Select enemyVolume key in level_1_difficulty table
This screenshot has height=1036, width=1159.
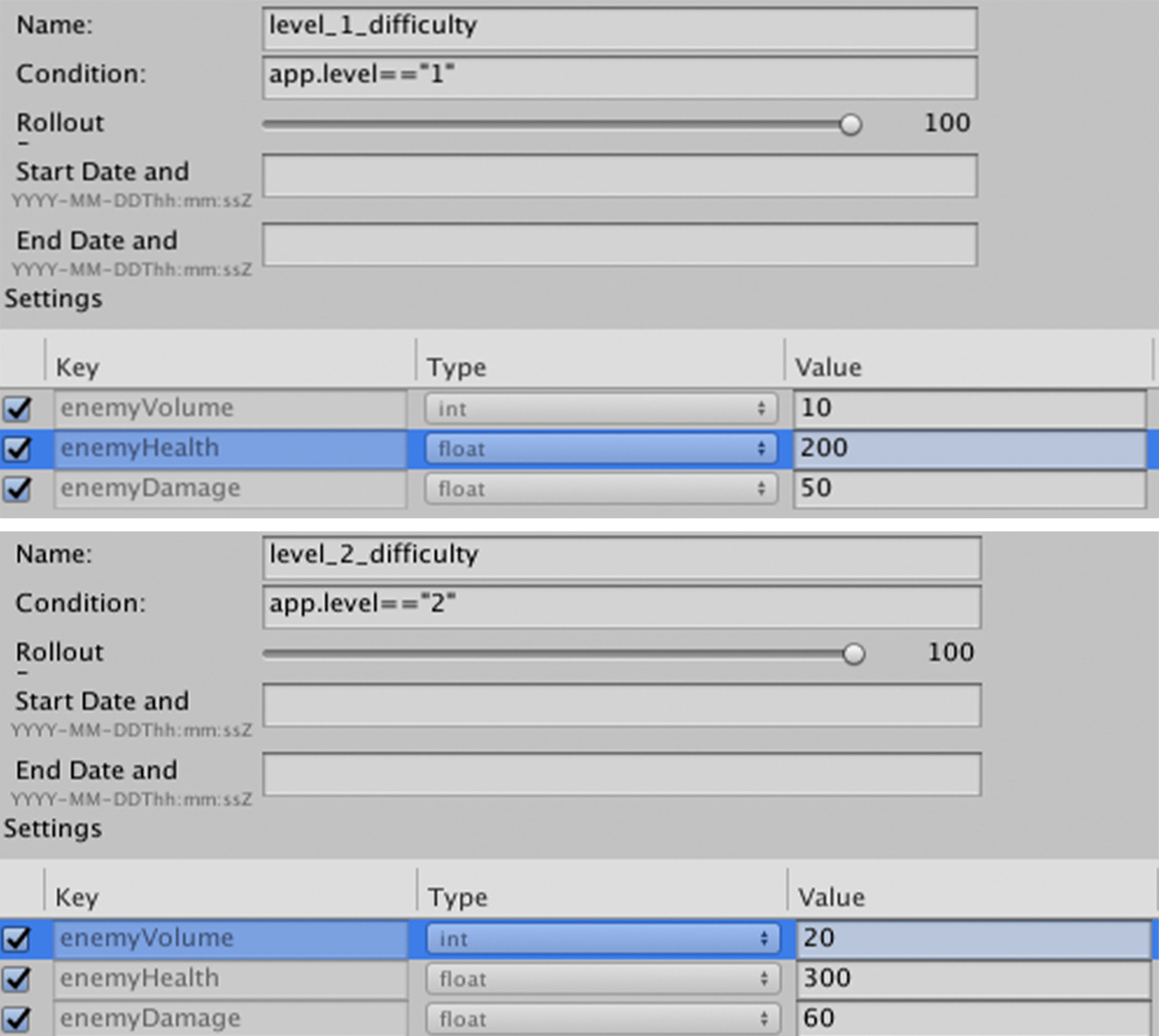230,409
